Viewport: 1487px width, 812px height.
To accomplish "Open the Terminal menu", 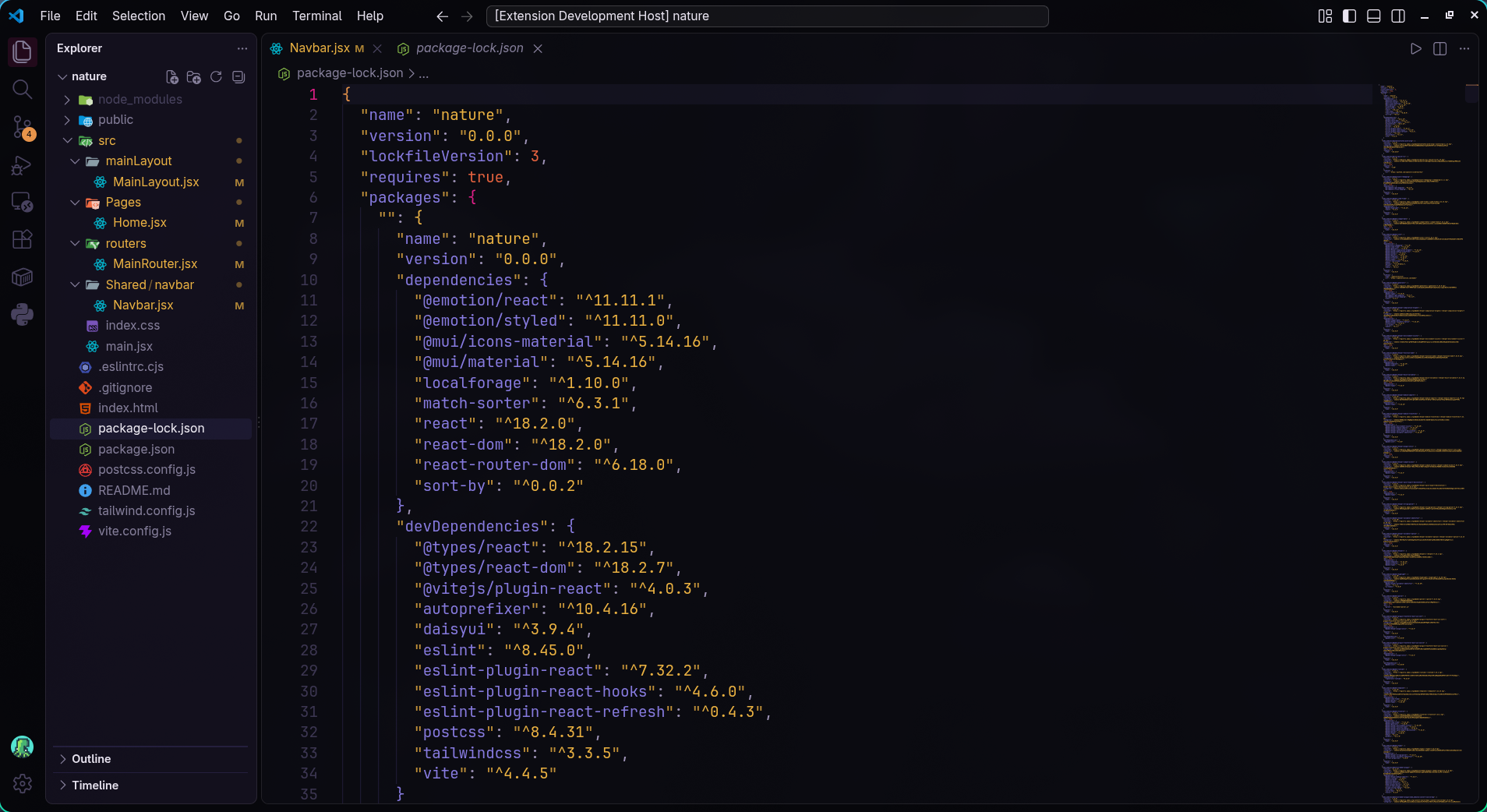I will (x=316, y=16).
